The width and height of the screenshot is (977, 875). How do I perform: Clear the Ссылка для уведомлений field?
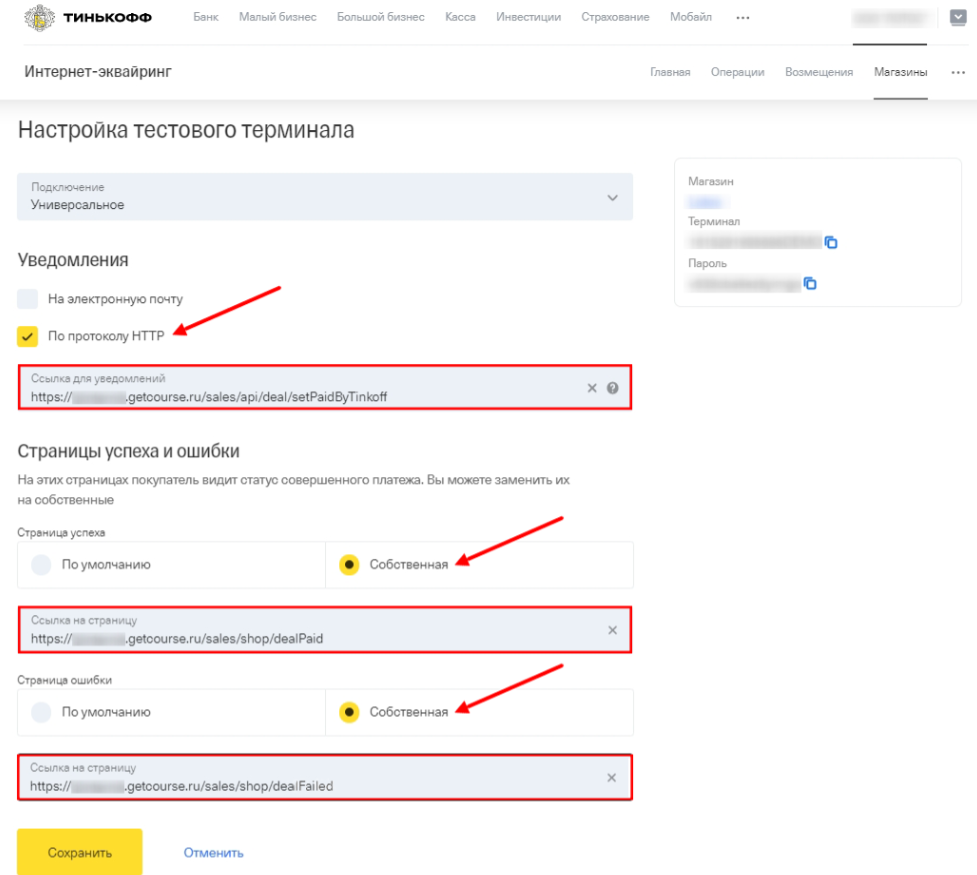(x=592, y=388)
